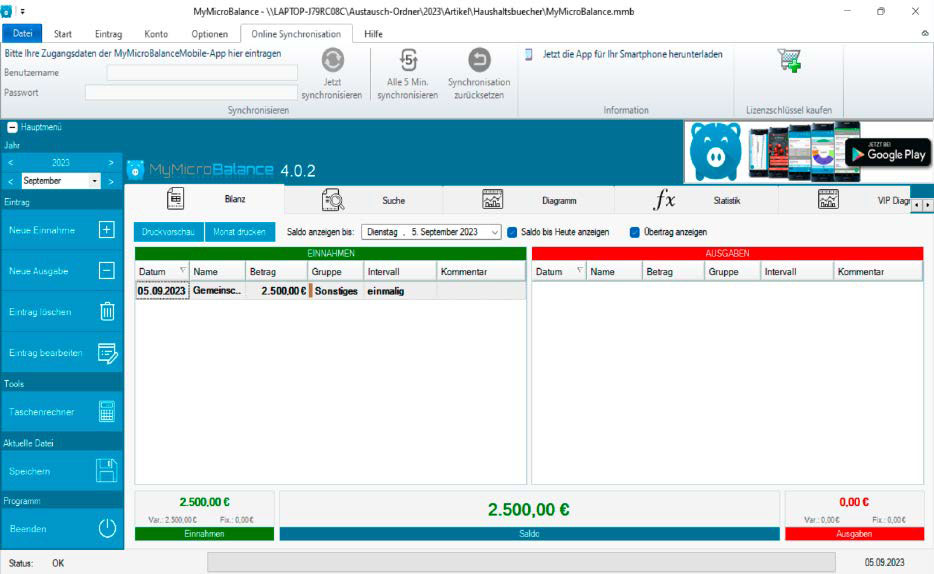Click the Alle 5 Min. synchronisieren icon
Image resolution: width=934 pixels, height=574 pixels.
click(408, 60)
